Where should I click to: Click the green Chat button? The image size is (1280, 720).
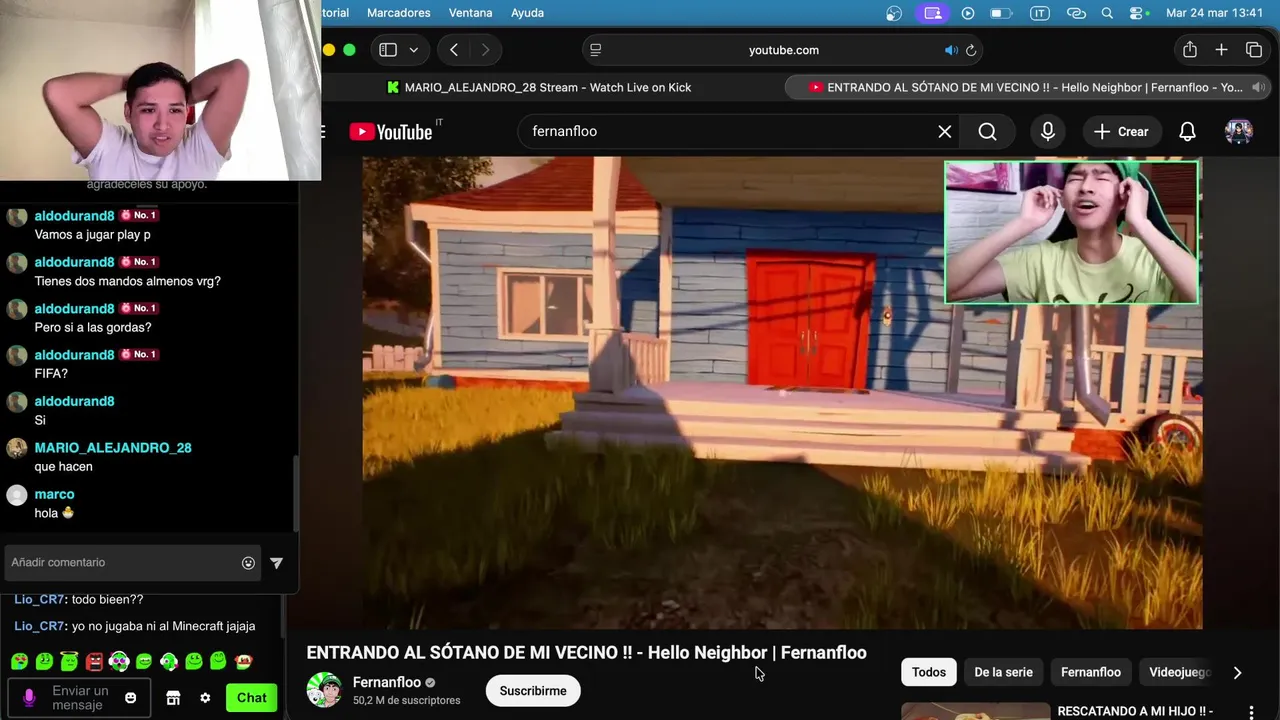coord(251,698)
